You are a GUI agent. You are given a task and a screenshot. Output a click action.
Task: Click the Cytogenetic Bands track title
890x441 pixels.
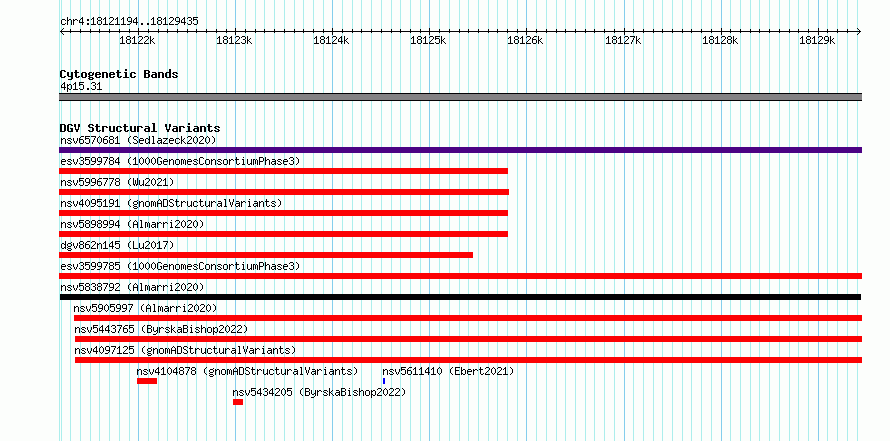point(119,74)
